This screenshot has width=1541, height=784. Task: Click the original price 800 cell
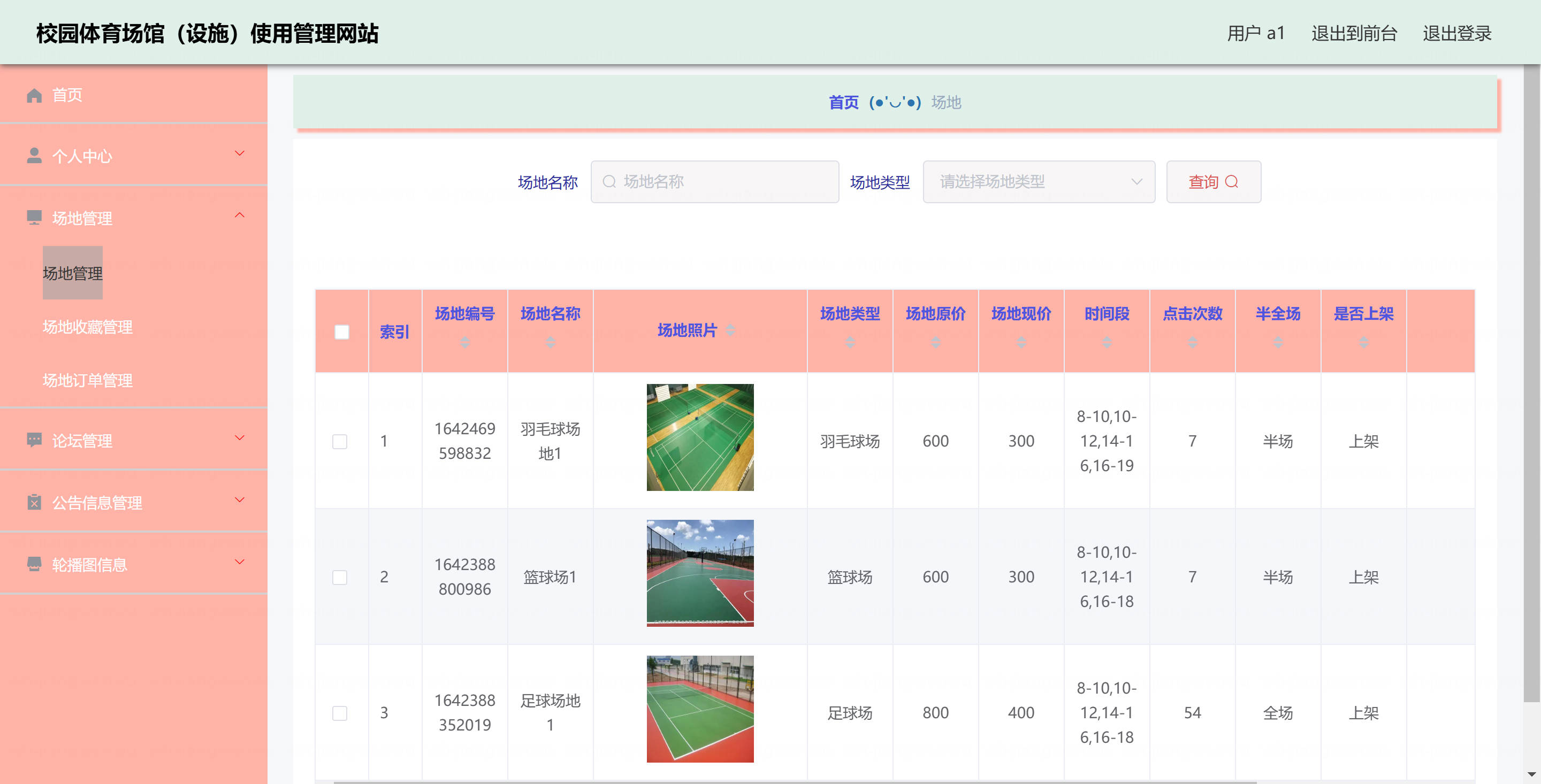click(x=936, y=713)
